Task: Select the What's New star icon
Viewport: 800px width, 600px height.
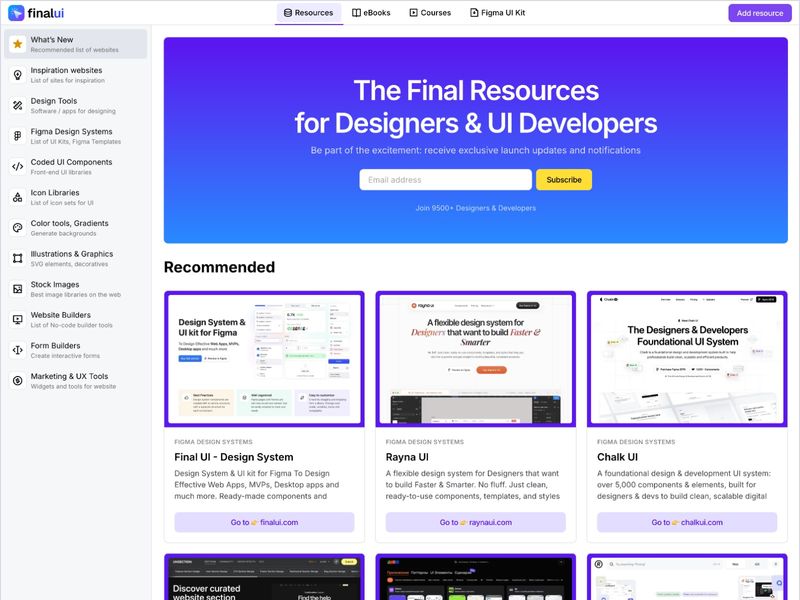Action: click(x=18, y=44)
